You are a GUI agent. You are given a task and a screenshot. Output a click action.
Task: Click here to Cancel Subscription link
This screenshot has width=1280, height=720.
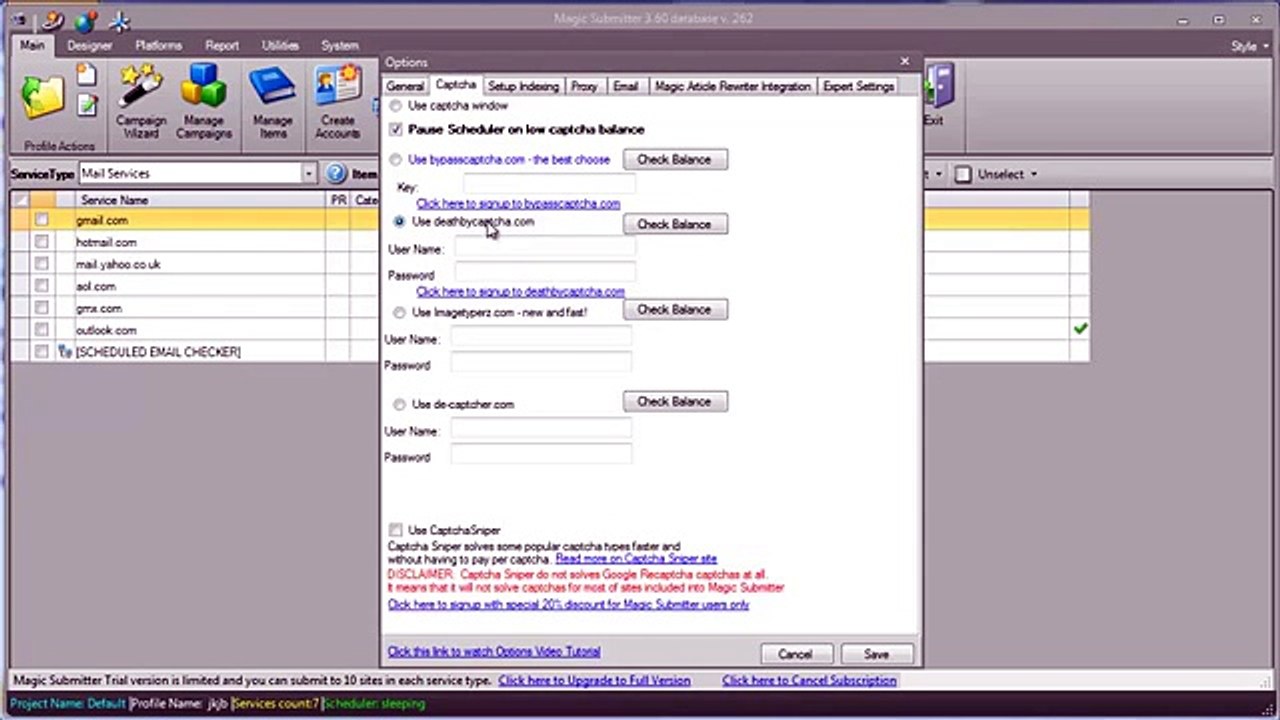pos(809,680)
